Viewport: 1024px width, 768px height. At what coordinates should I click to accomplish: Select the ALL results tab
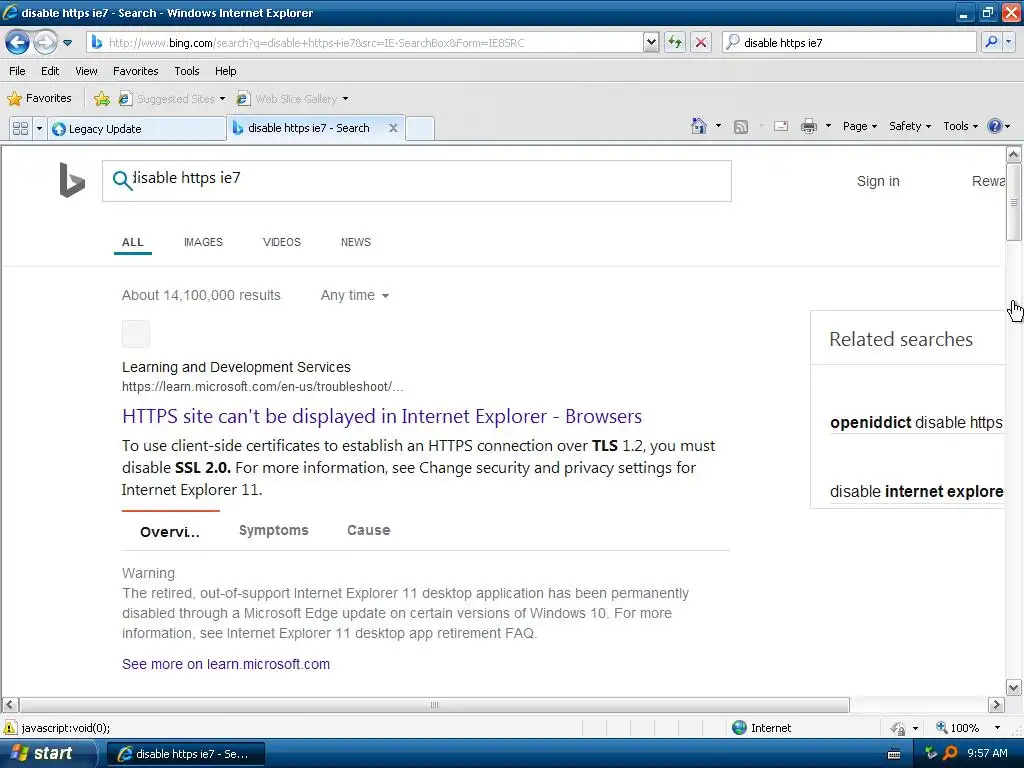(x=133, y=242)
